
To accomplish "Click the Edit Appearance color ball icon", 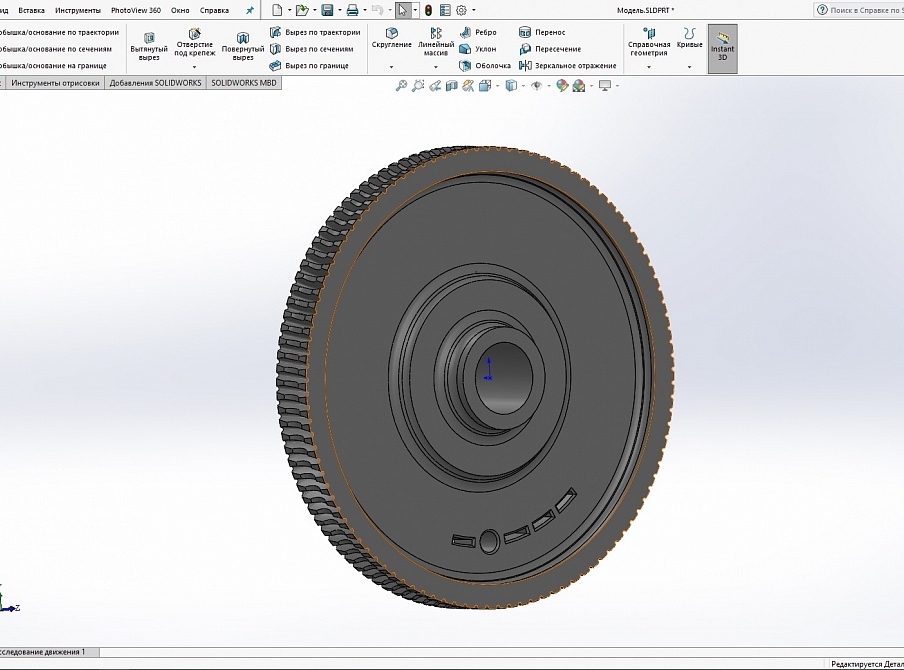I will click(x=563, y=86).
